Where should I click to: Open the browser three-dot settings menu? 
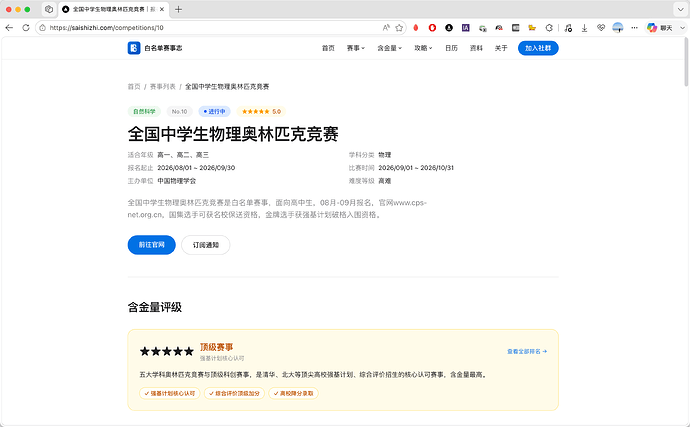coord(634,28)
